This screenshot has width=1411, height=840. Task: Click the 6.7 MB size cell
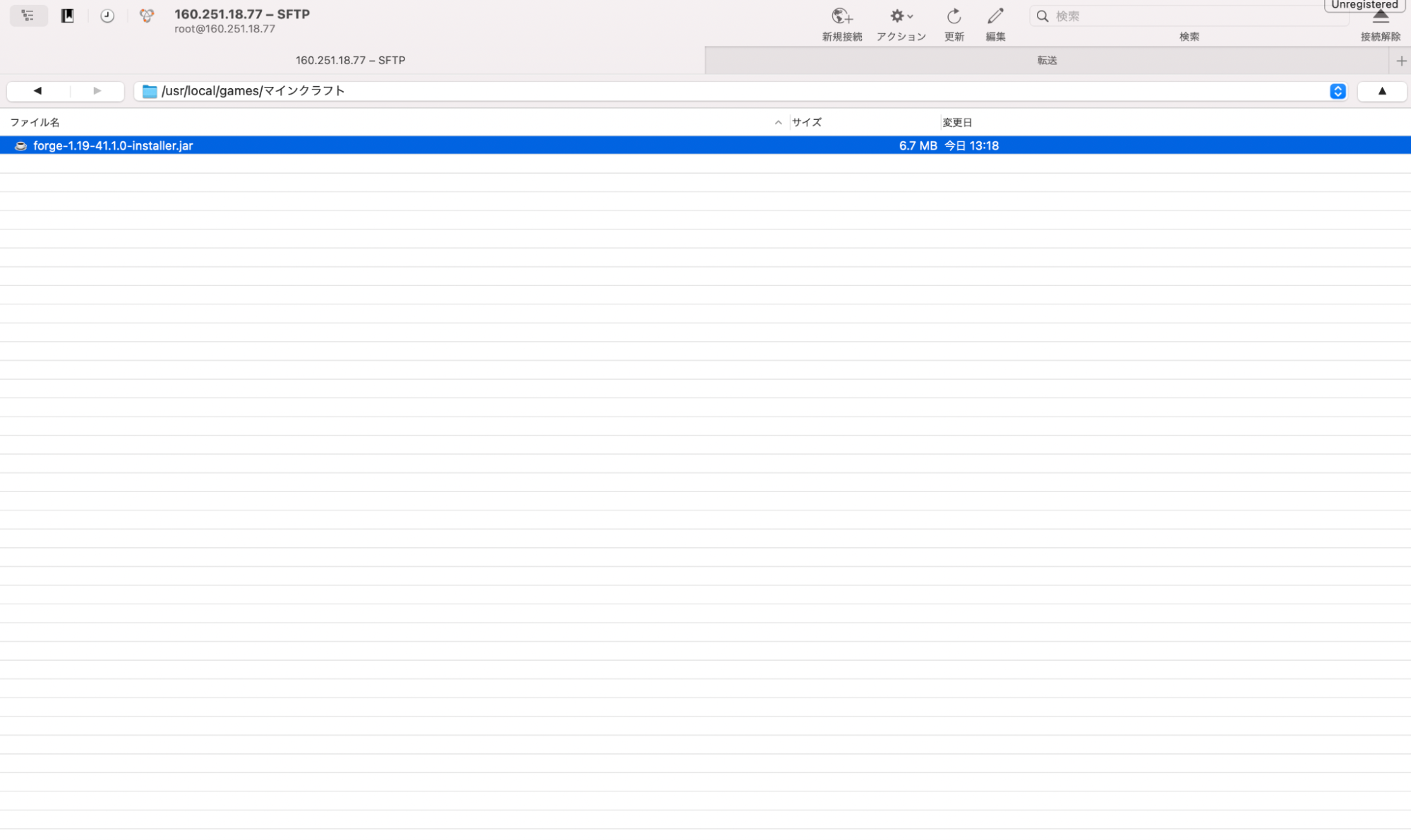(918, 145)
